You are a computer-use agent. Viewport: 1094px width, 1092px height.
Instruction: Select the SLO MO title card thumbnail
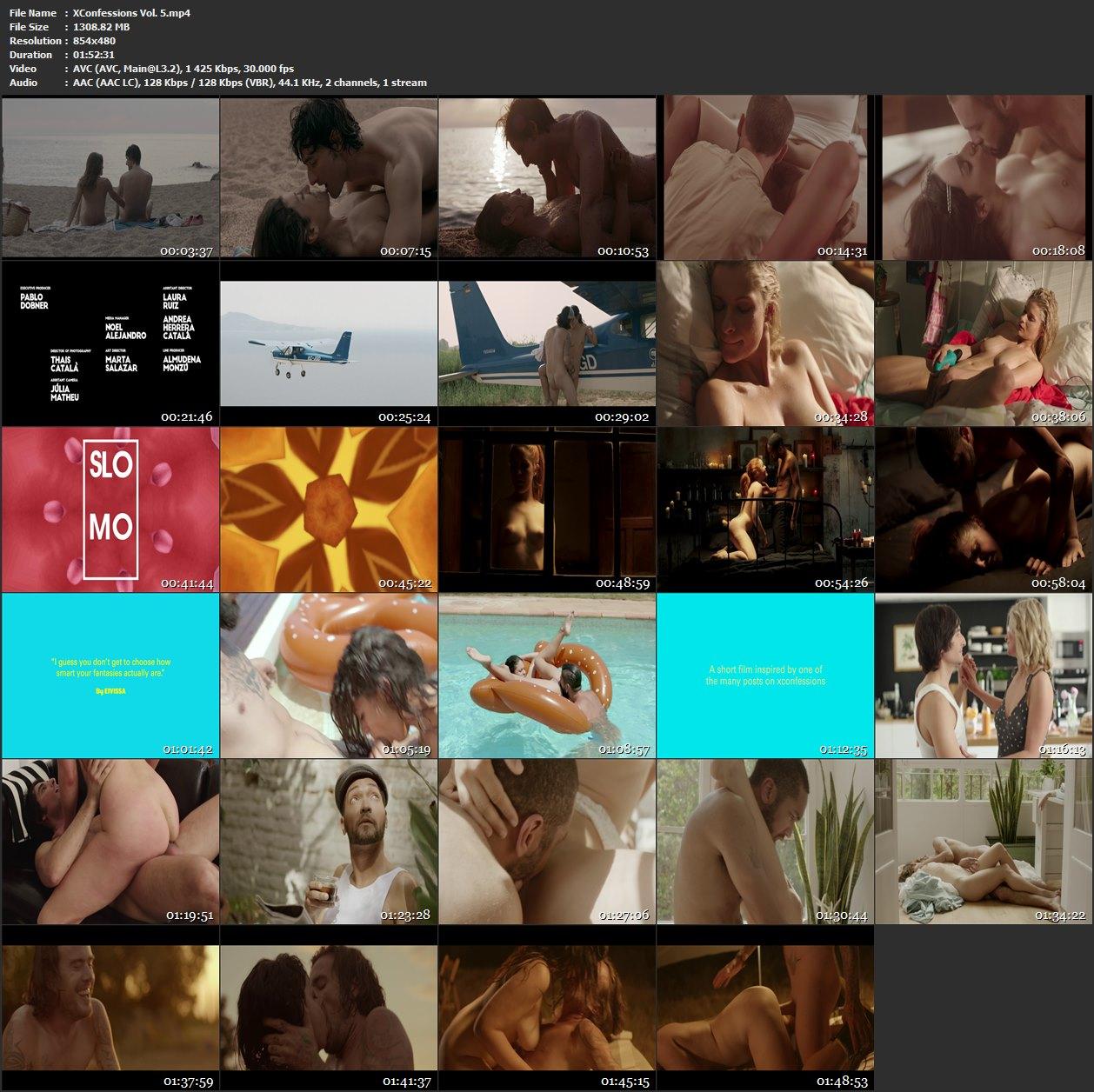pos(110,509)
